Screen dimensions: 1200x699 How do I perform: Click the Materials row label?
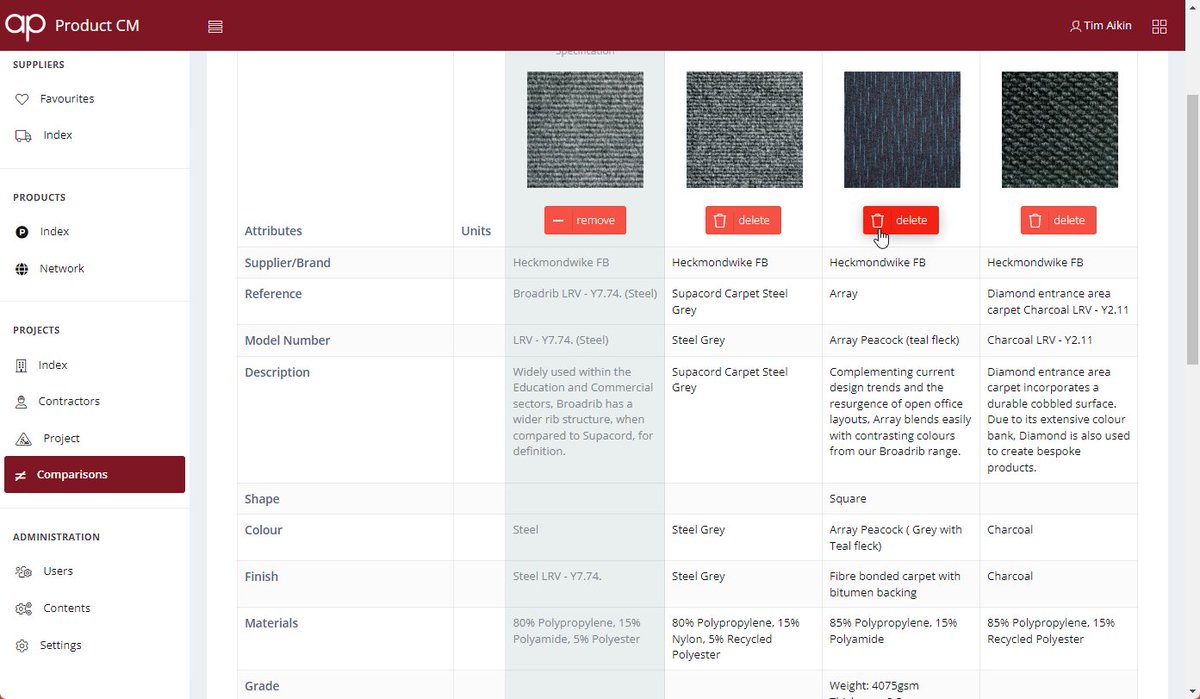pyautogui.click(x=272, y=623)
